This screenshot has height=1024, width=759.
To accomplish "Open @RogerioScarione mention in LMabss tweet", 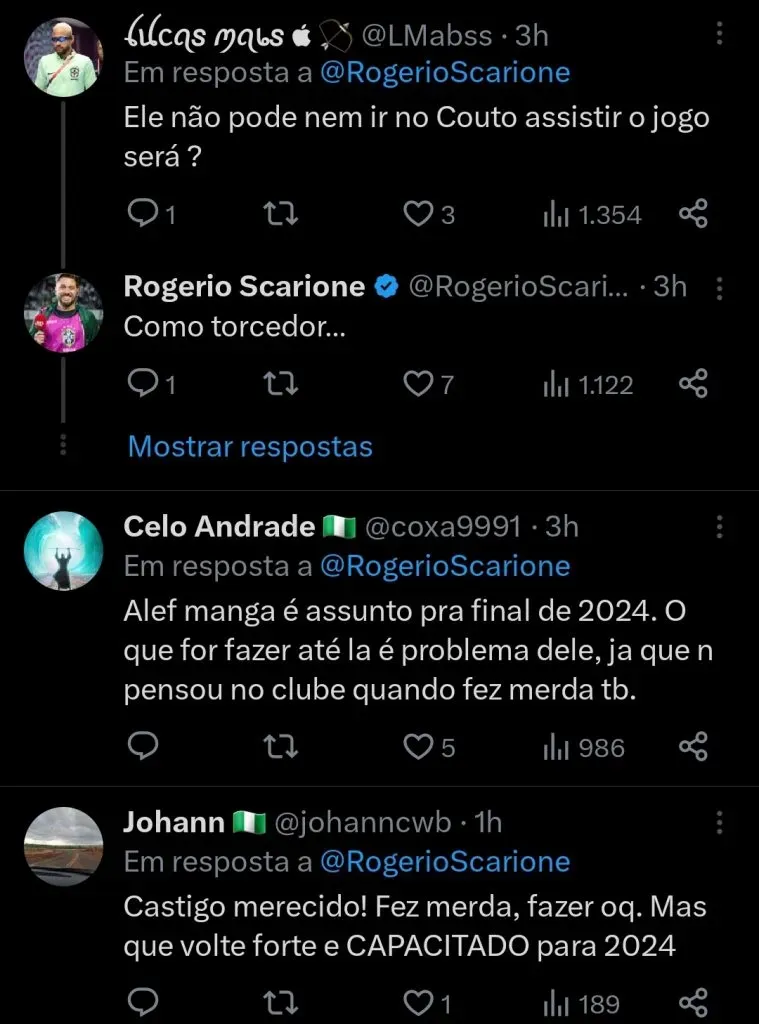I will 444,72.
